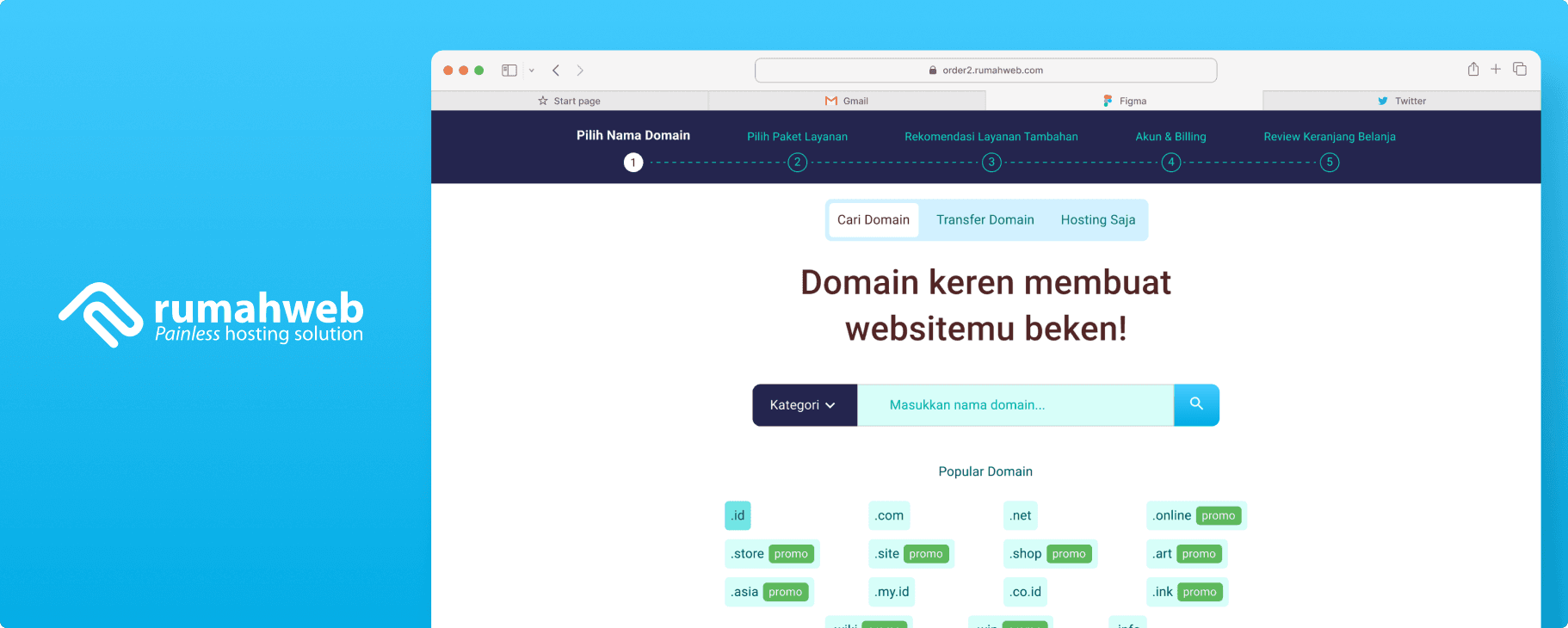Click the search magnifier button

tap(1196, 405)
